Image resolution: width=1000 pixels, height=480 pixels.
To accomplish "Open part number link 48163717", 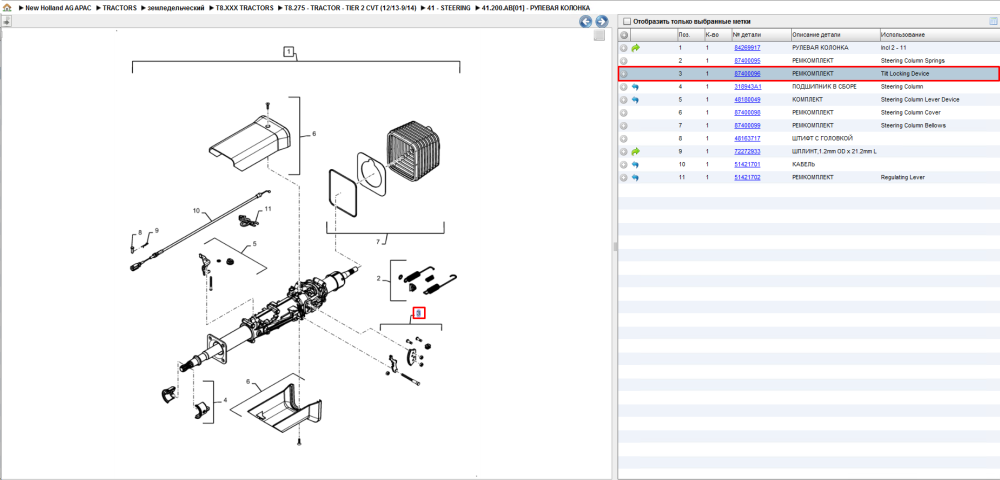I will click(x=747, y=139).
